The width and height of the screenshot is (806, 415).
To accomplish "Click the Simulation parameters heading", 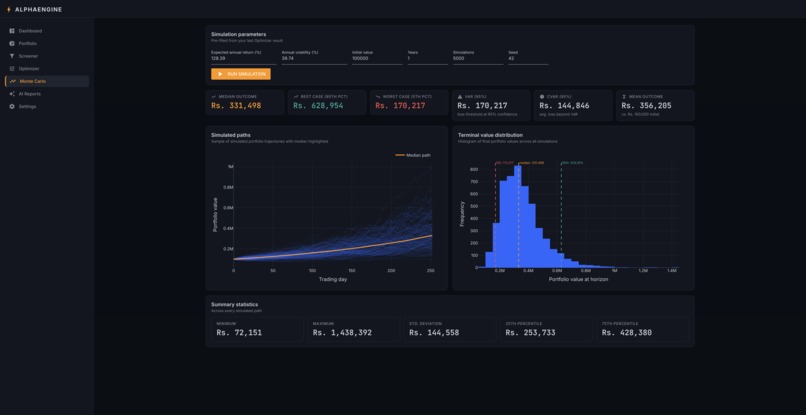I will pyautogui.click(x=239, y=34).
